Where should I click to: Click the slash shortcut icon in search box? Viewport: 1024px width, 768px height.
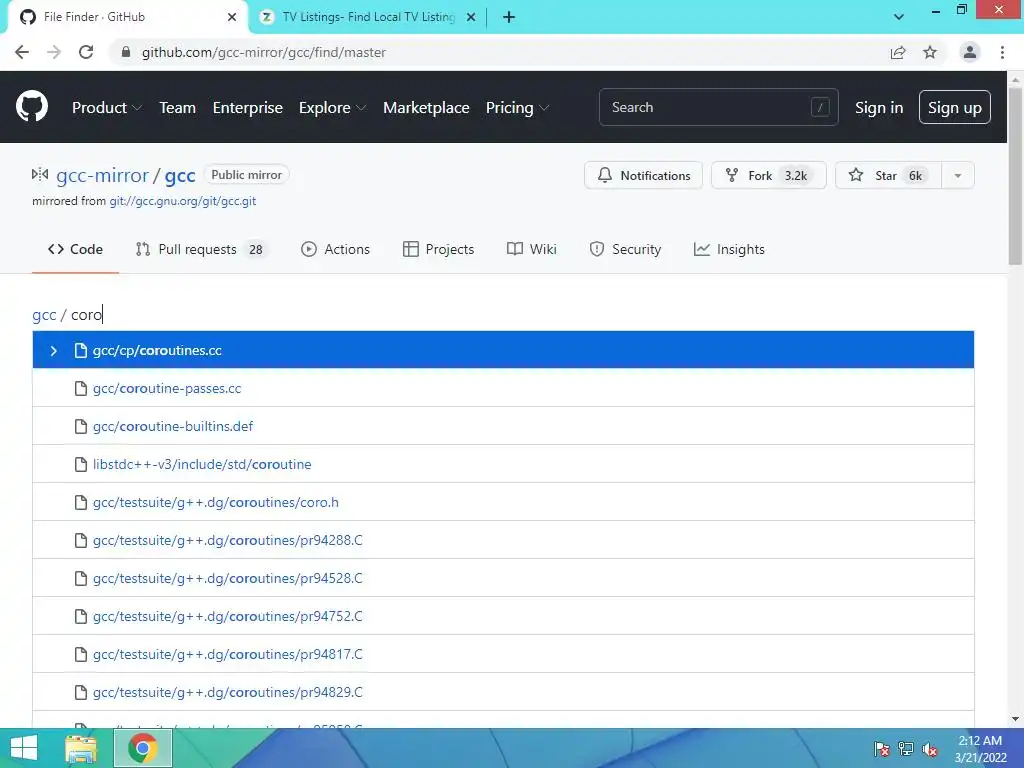[820, 107]
